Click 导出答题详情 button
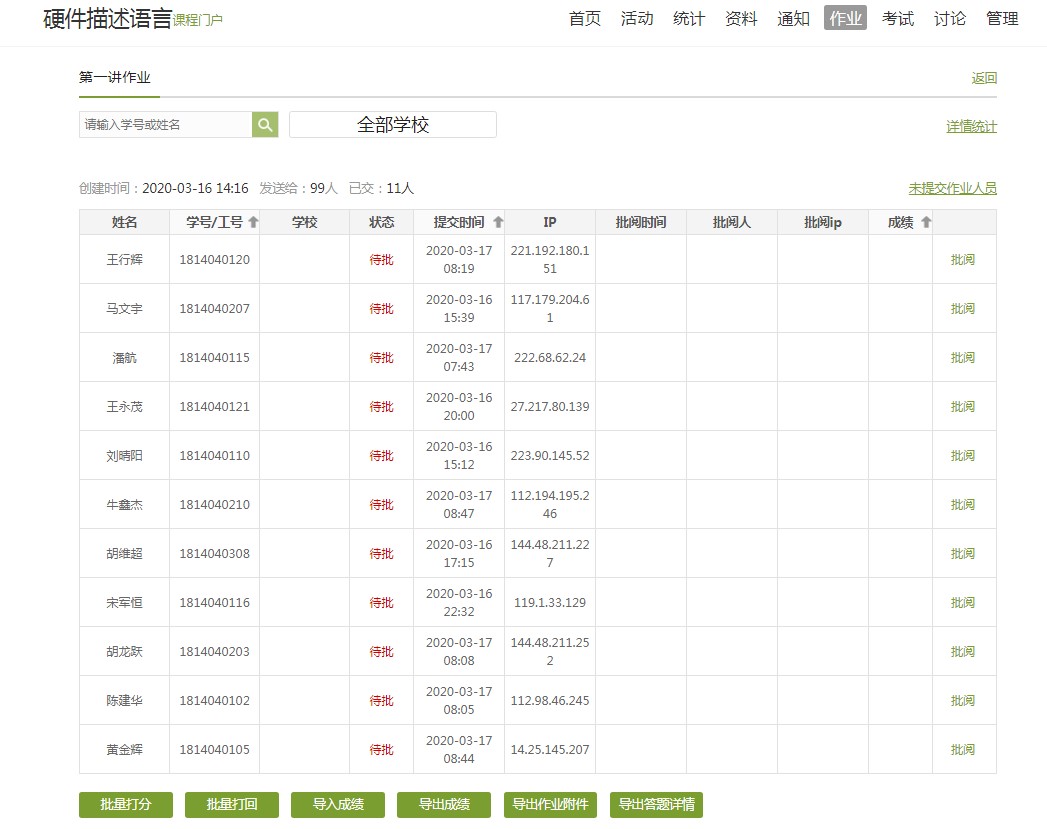The image size is (1047, 829). pyautogui.click(x=656, y=805)
